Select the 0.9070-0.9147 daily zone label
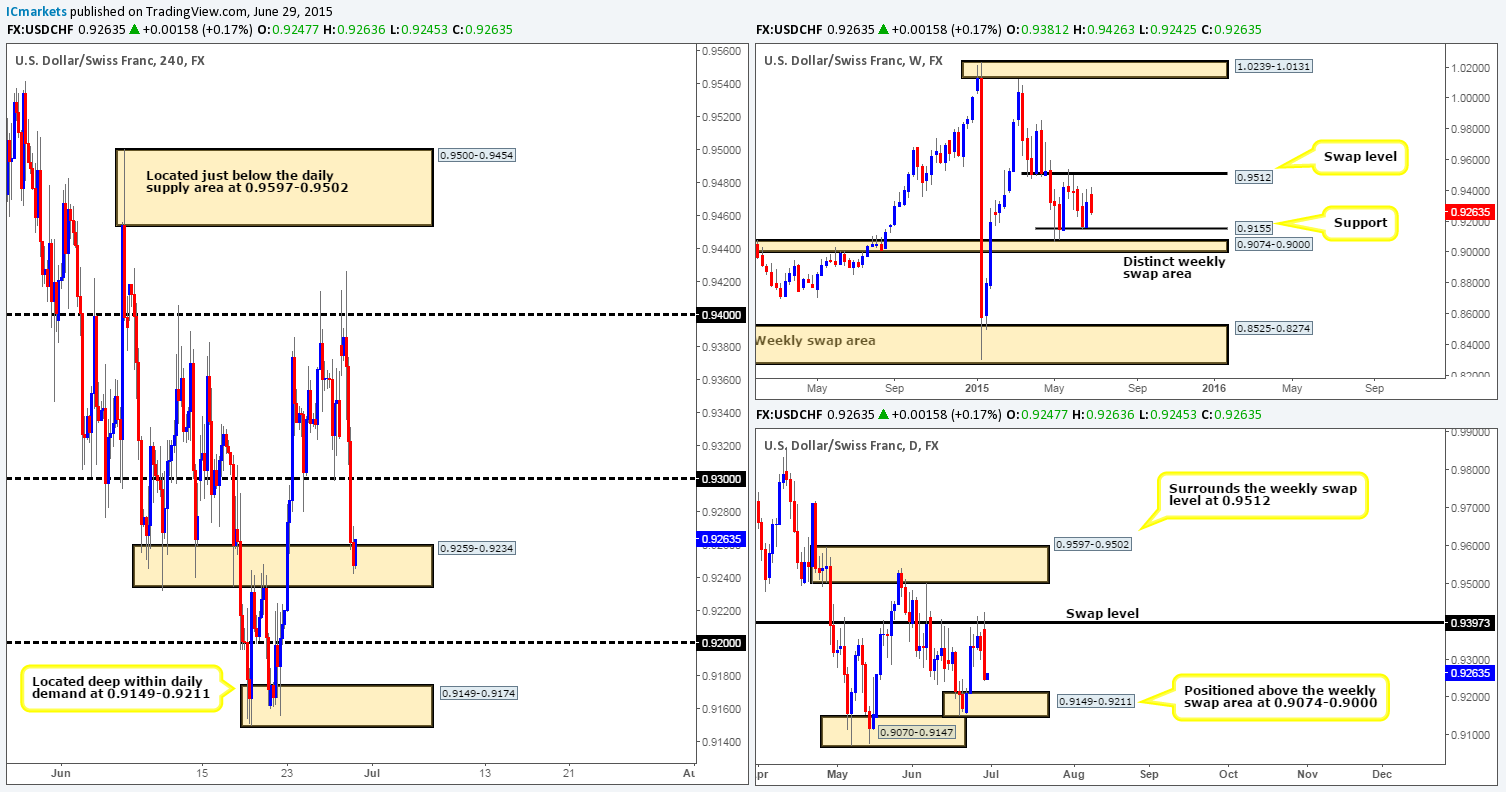1506x792 pixels. pos(916,733)
